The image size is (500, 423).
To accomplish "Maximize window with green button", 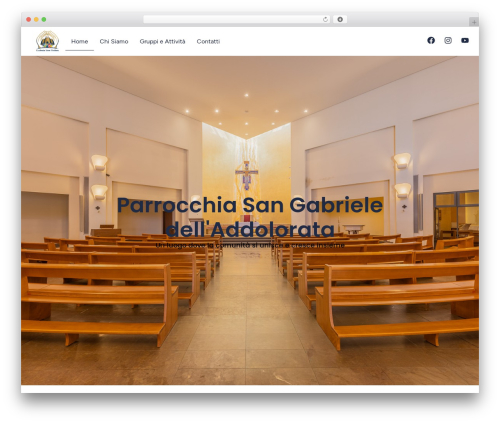I will click(44, 20).
